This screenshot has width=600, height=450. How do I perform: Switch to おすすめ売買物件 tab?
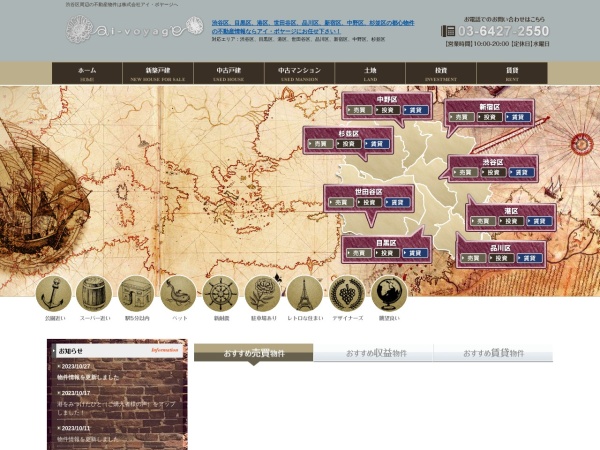254,353
